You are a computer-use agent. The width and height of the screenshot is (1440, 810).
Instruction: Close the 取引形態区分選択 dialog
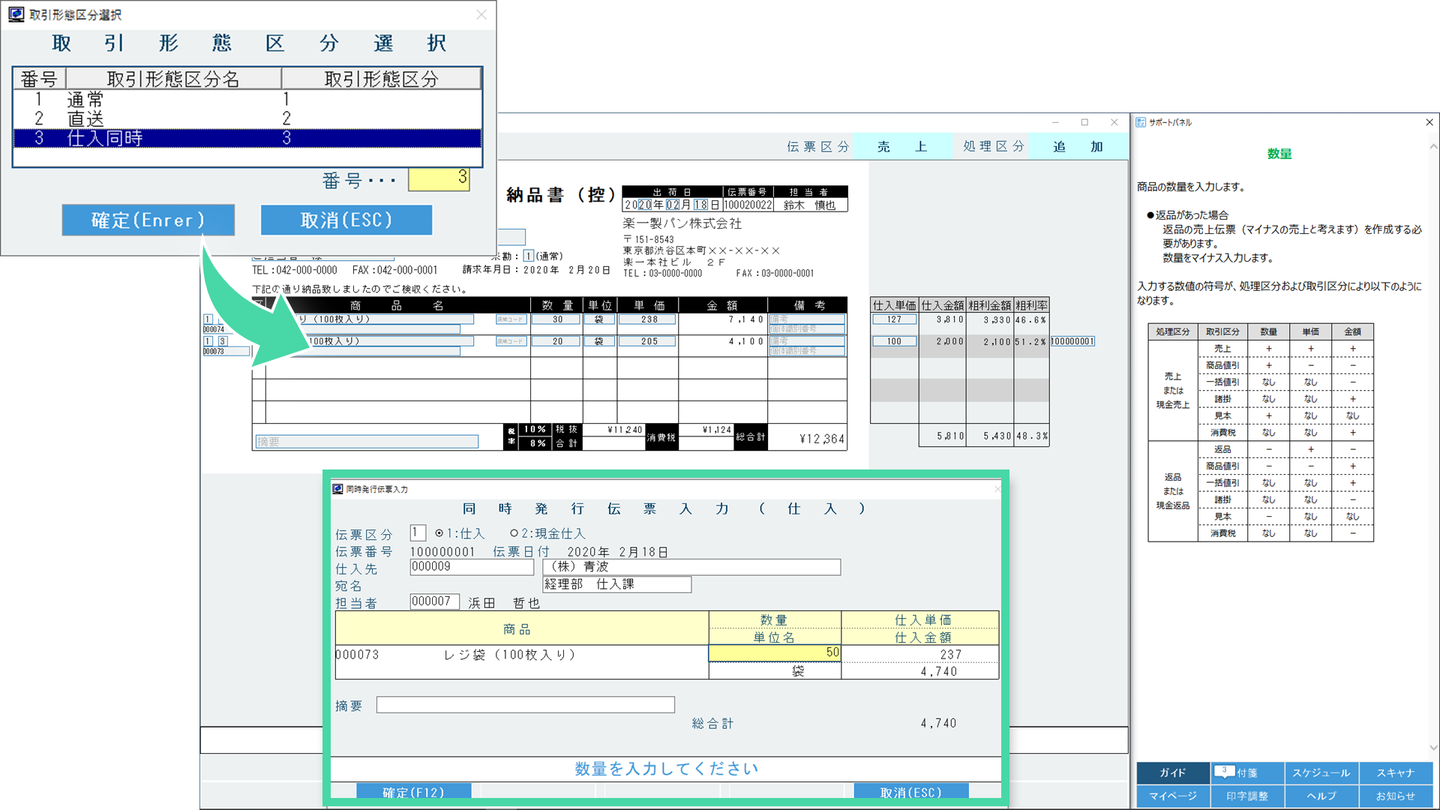tap(481, 15)
